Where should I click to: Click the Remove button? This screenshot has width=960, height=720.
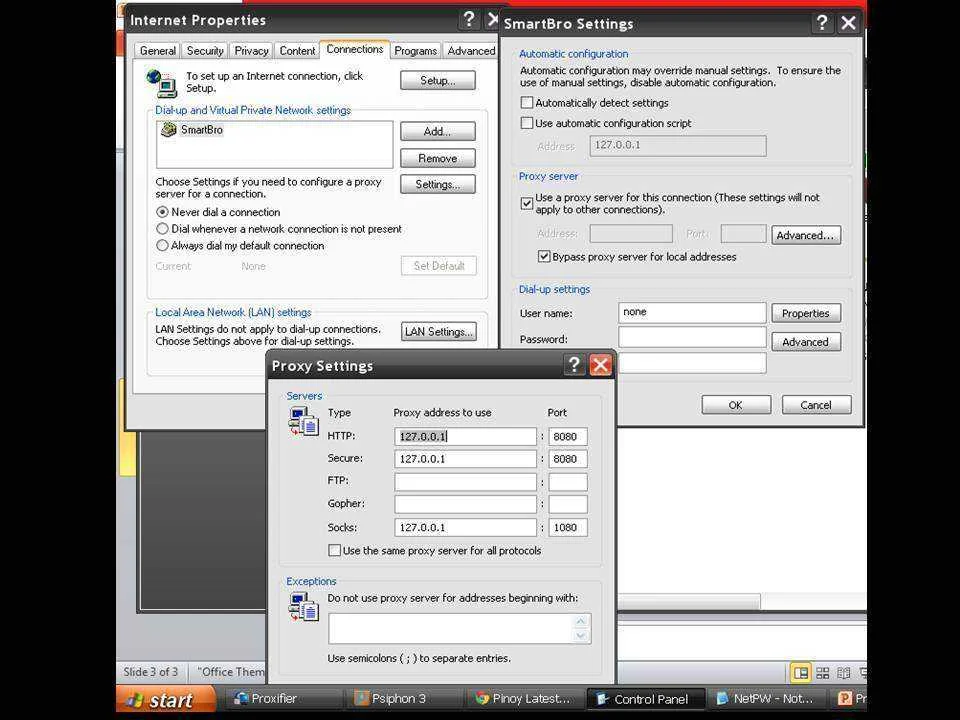click(x=438, y=158)
